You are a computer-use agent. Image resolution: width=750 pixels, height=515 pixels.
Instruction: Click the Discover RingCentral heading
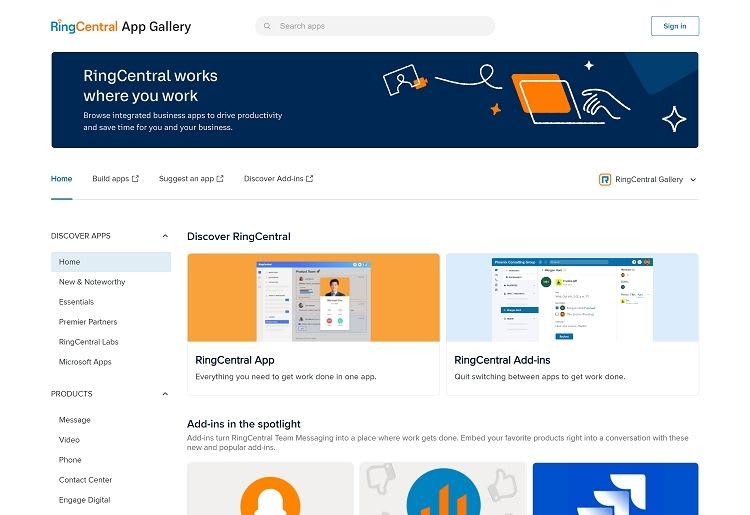click(239, 236)
